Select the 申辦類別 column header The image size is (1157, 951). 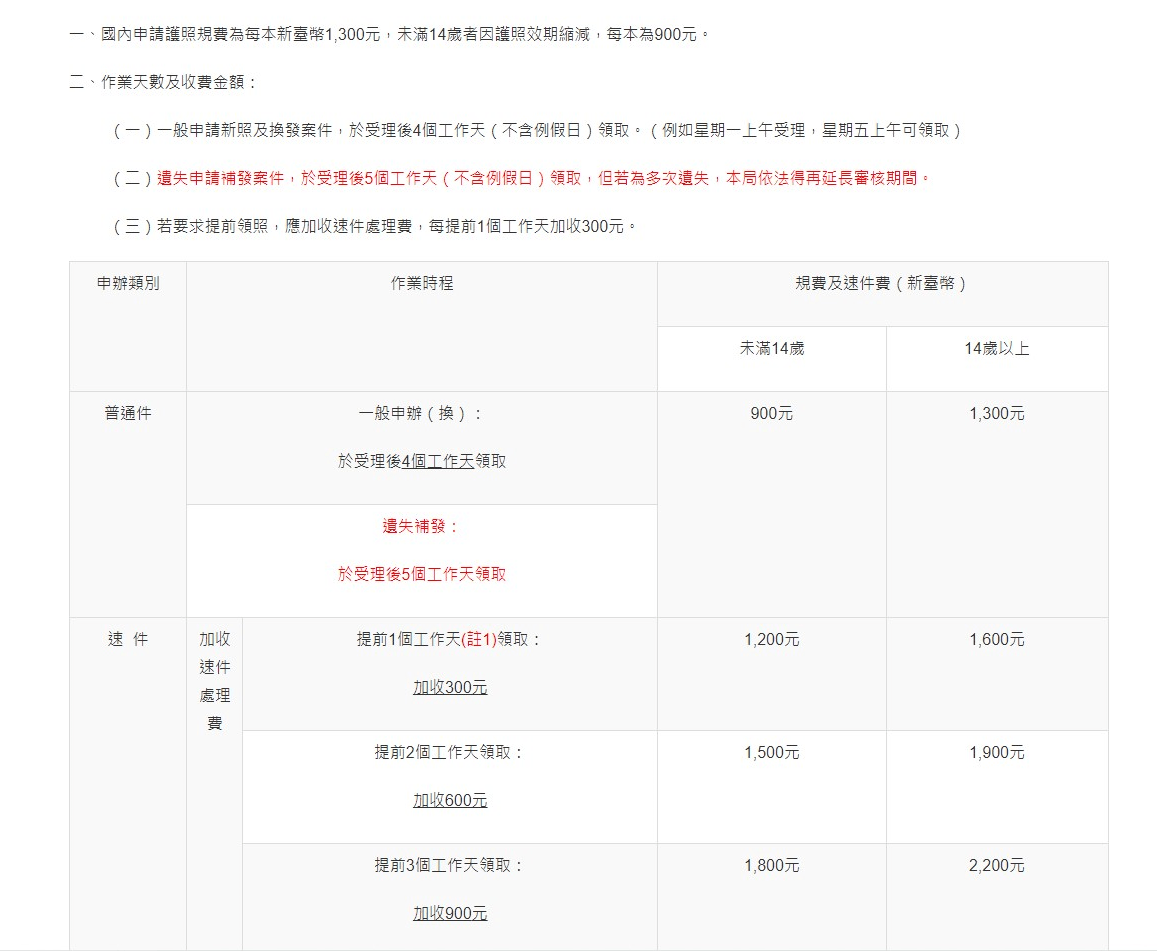[127, 284]
